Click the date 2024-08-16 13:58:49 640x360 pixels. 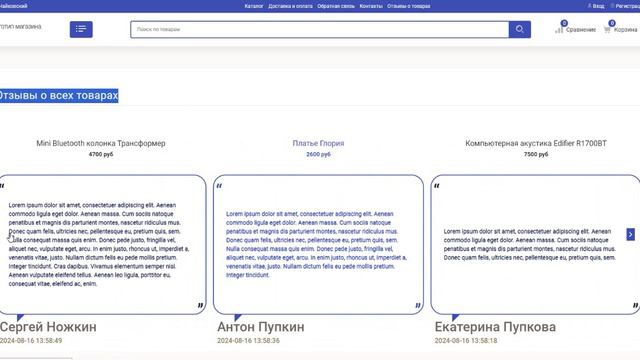click(31, 340)
